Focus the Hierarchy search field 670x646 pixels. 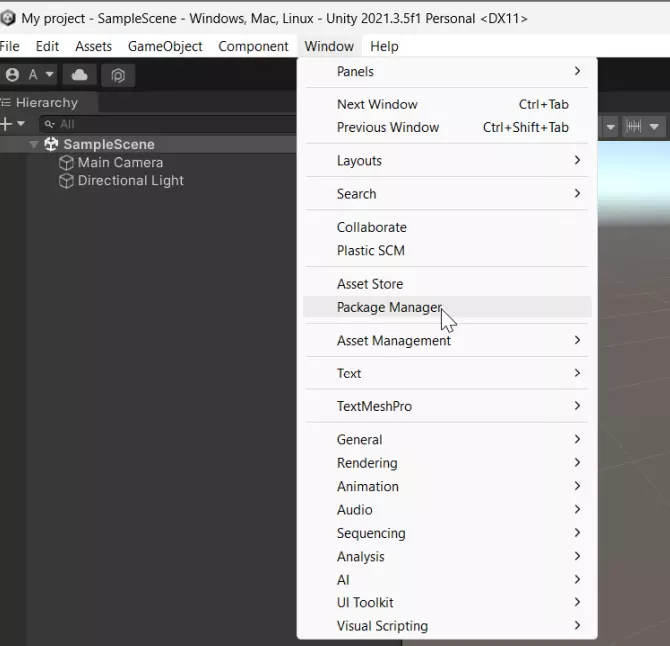tap(168, 124)
